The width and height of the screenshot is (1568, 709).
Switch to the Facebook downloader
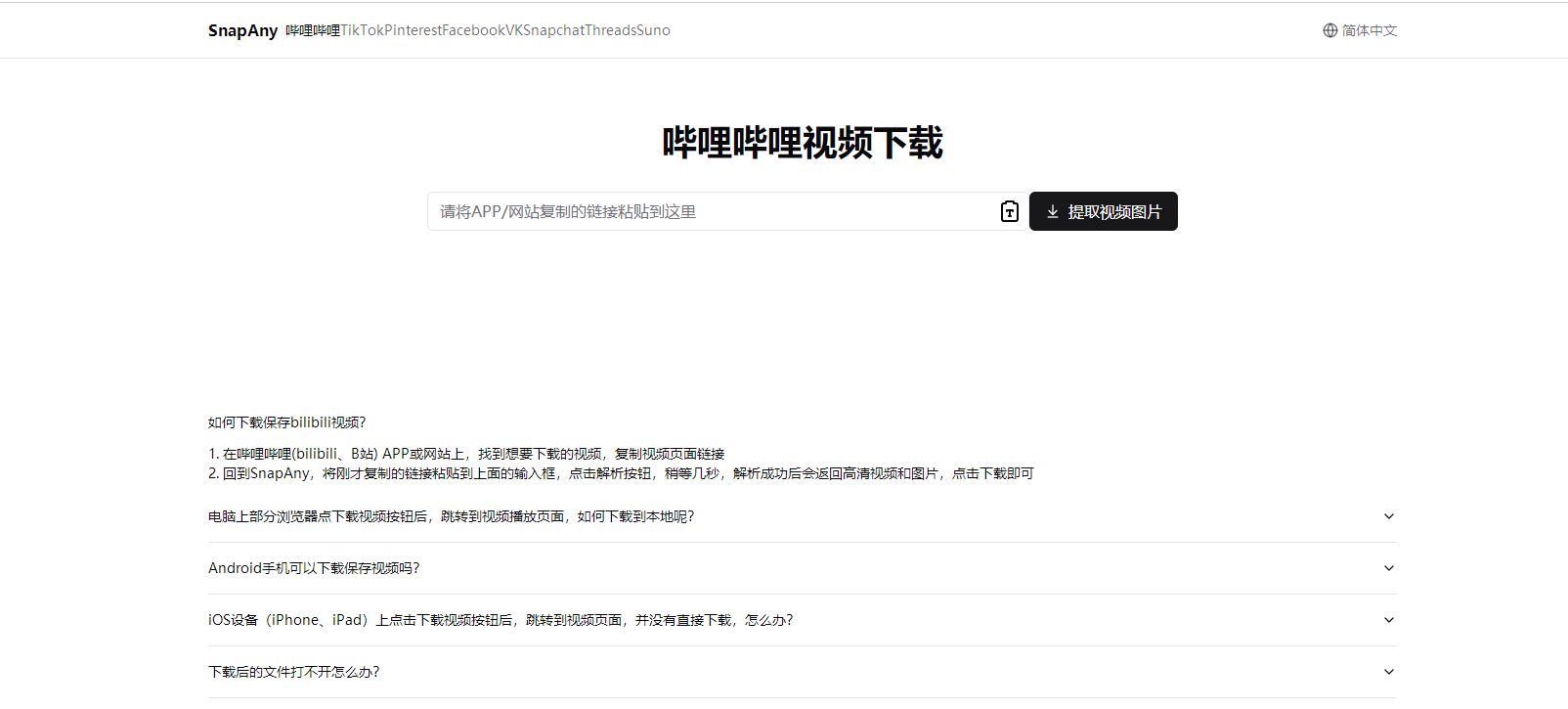click(473, 30)
